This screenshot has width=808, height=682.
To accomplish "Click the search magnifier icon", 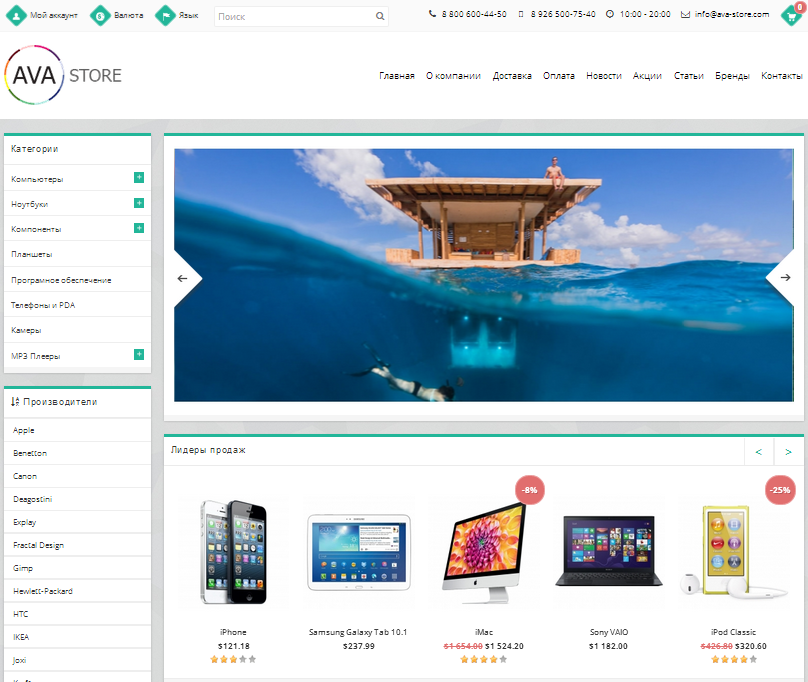I will tap(380, 16).
